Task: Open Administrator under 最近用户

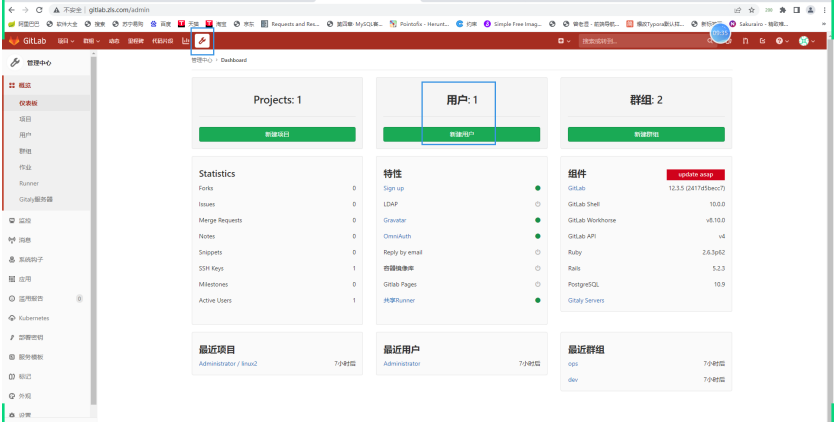Action: pyautogui.click(x=402, y=364)
